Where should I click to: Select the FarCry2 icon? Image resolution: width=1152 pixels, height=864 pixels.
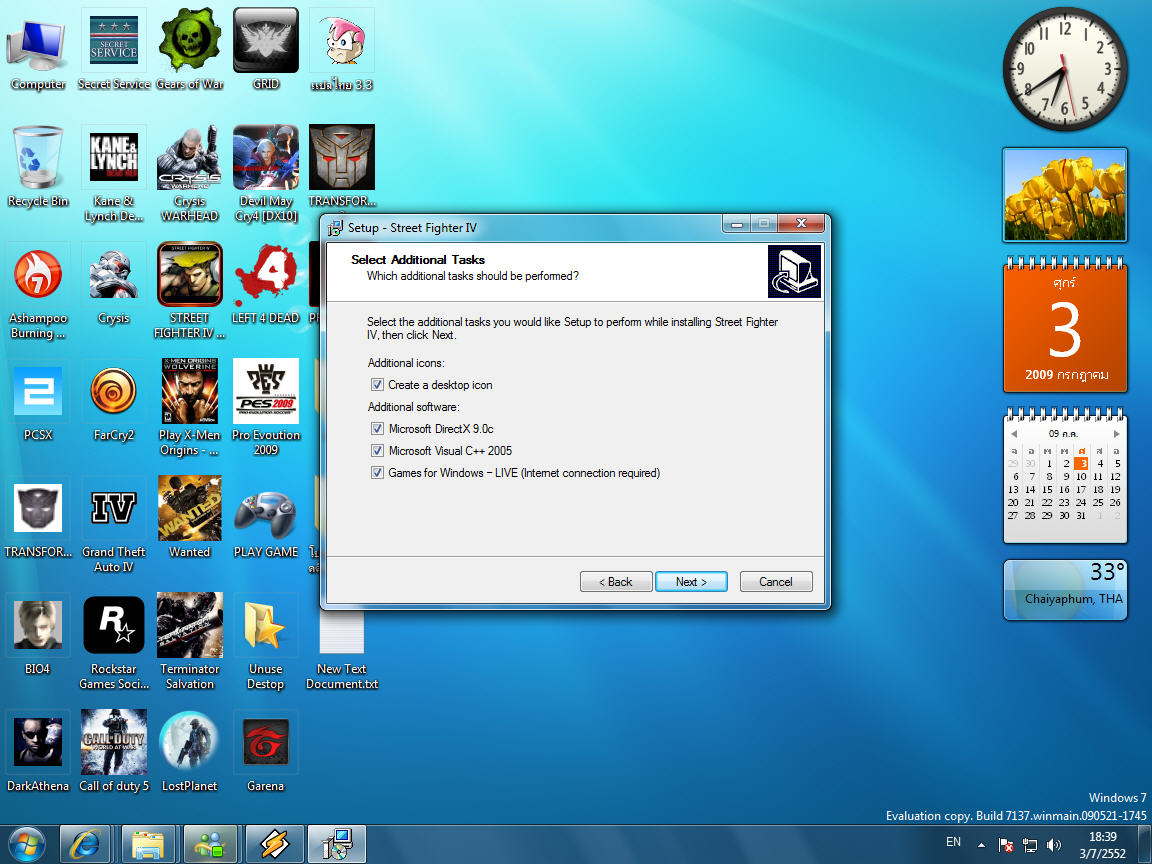pyautogui.click(x=114, y=401)
